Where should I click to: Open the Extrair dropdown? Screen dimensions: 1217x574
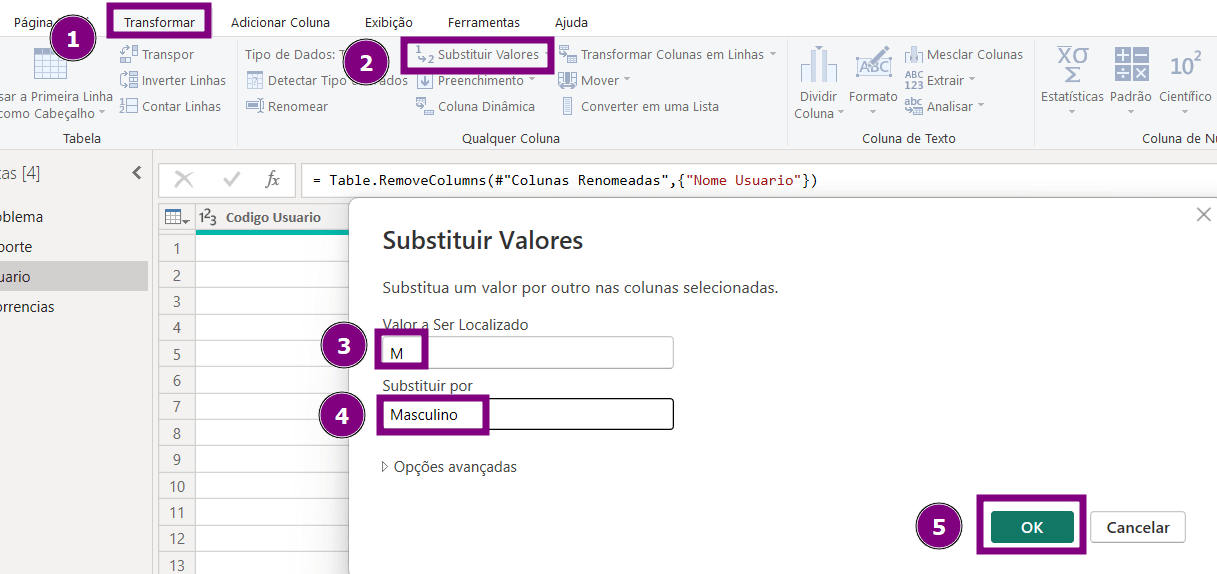[940, 80]
